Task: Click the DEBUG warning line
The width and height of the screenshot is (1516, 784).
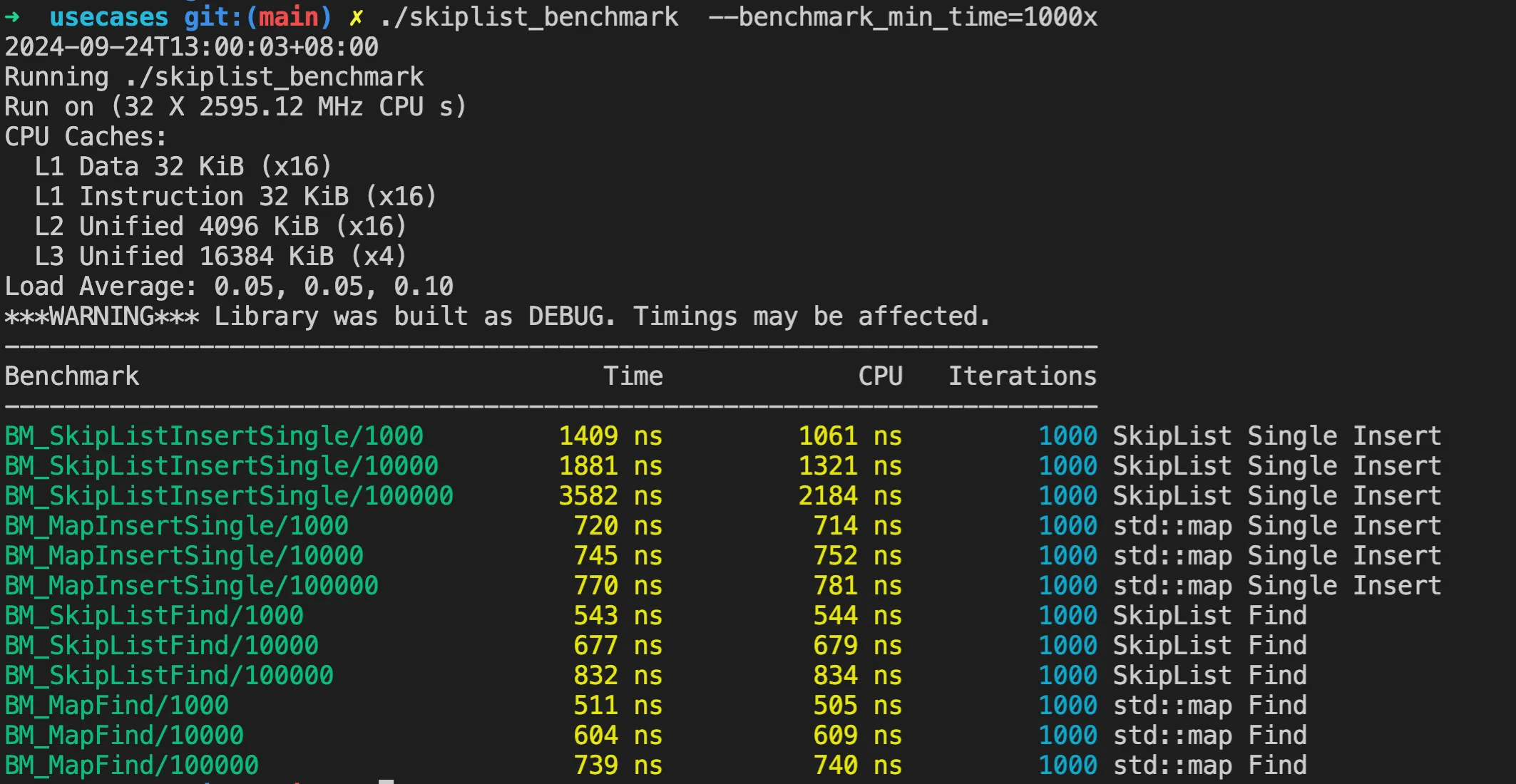Action: [x=497, y=316]
